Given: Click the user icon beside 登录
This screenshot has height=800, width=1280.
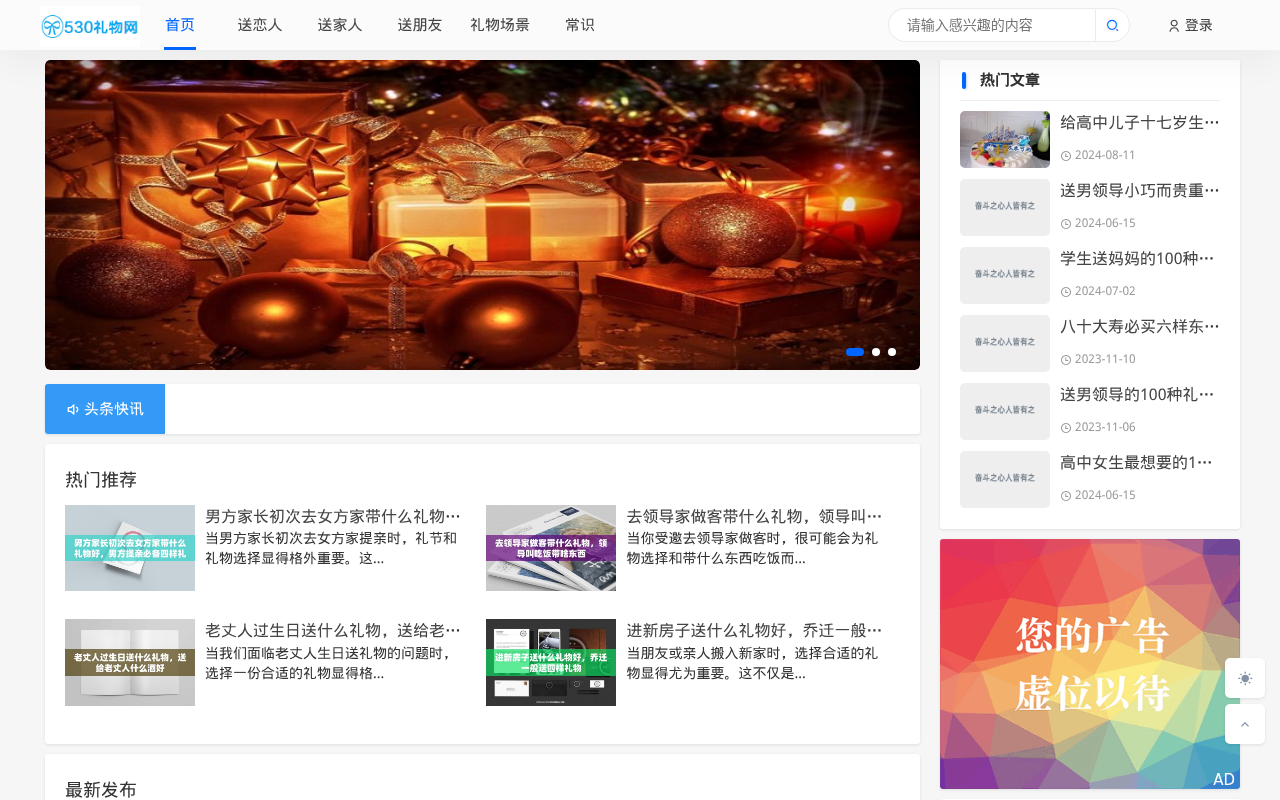Looking at the screenshot, I should click(1172, 25).
